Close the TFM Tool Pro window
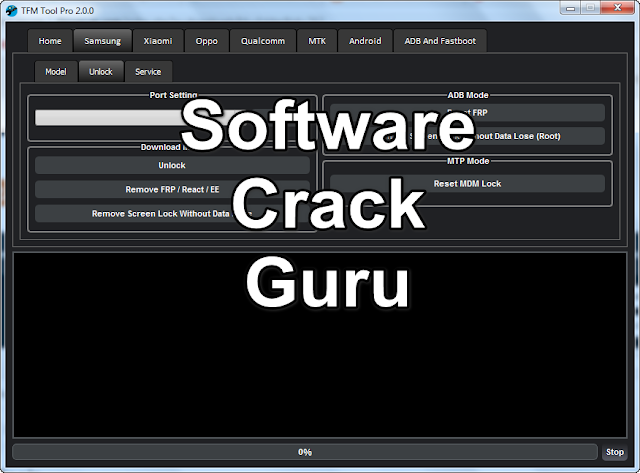The height and width of the screenshot is (473, 640). (x=618, y=8)
